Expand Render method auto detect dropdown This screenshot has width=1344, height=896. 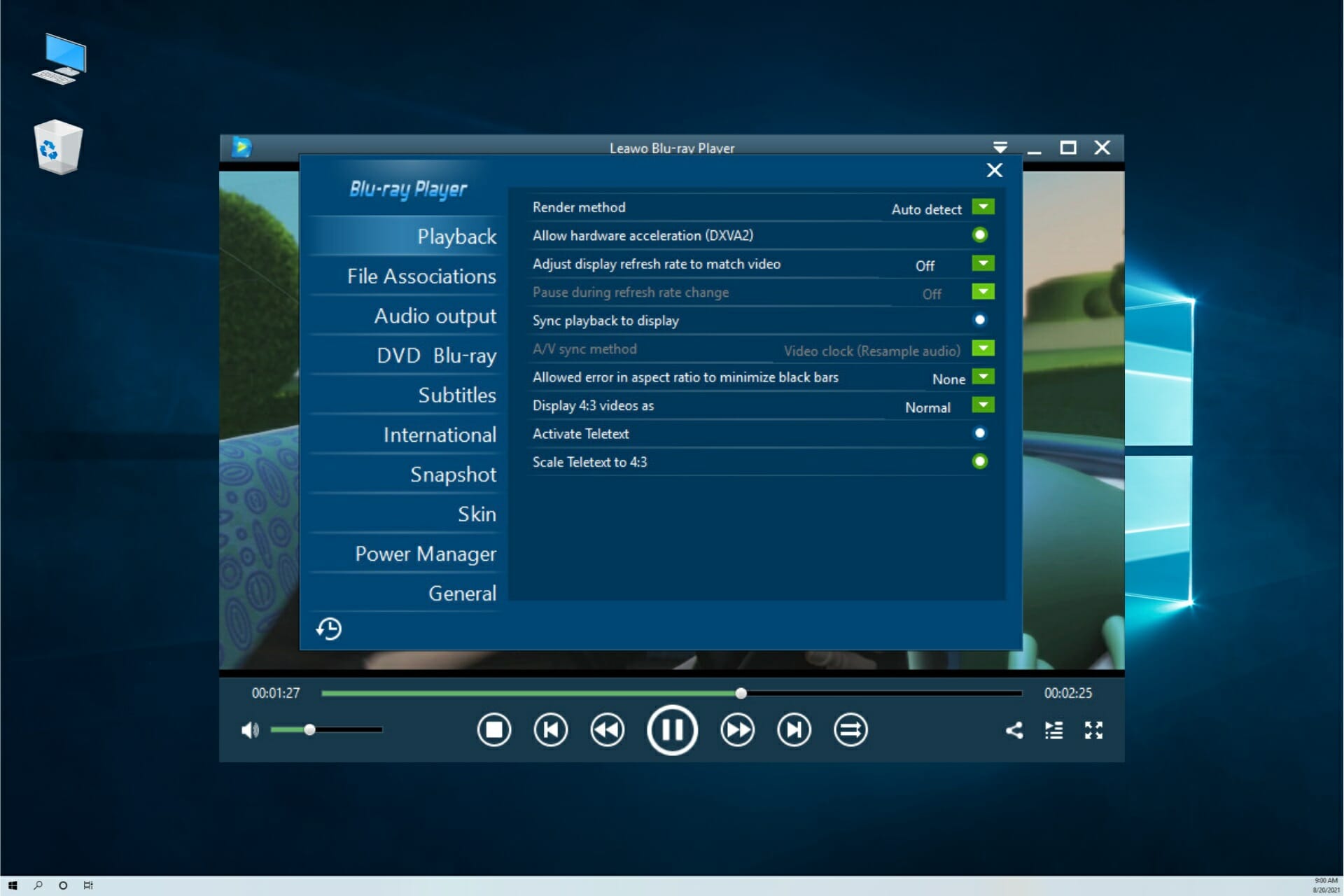click(x=983, y=207)
